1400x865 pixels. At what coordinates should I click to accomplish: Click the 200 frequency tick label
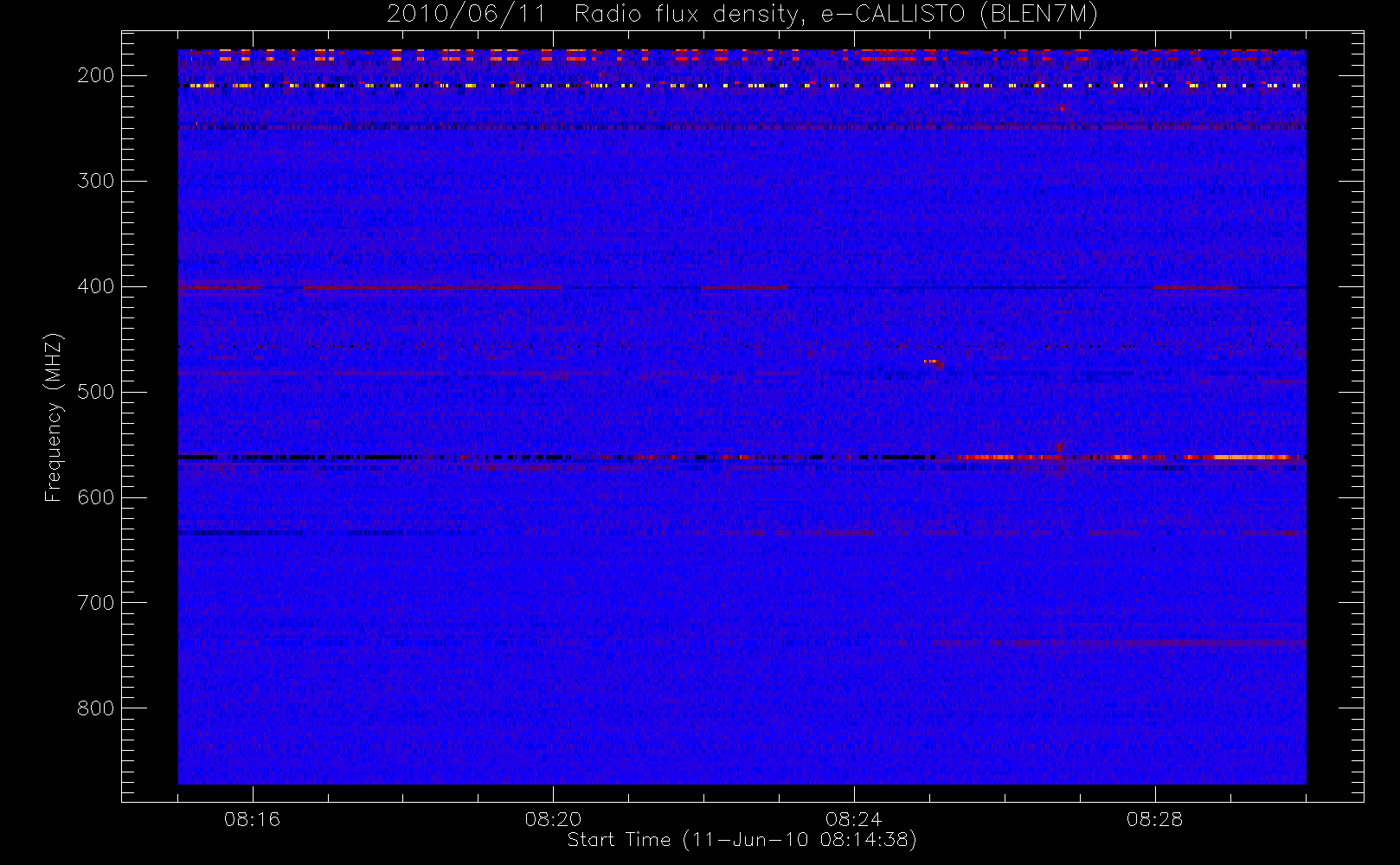95,75
